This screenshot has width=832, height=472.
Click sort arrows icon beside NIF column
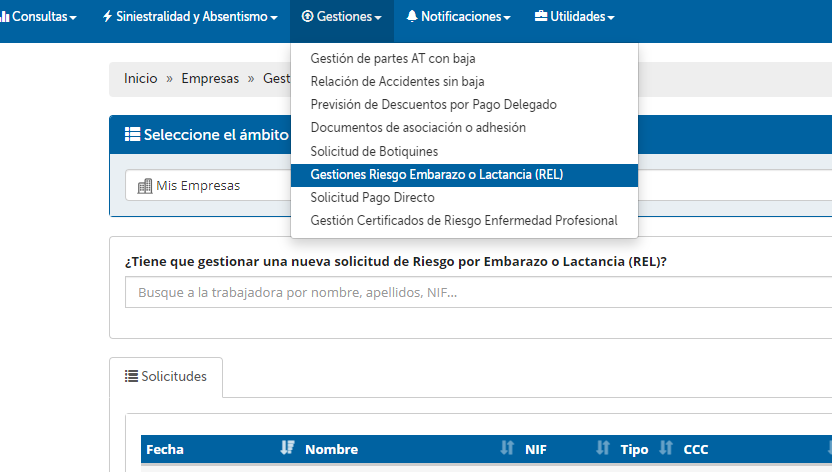603,449
